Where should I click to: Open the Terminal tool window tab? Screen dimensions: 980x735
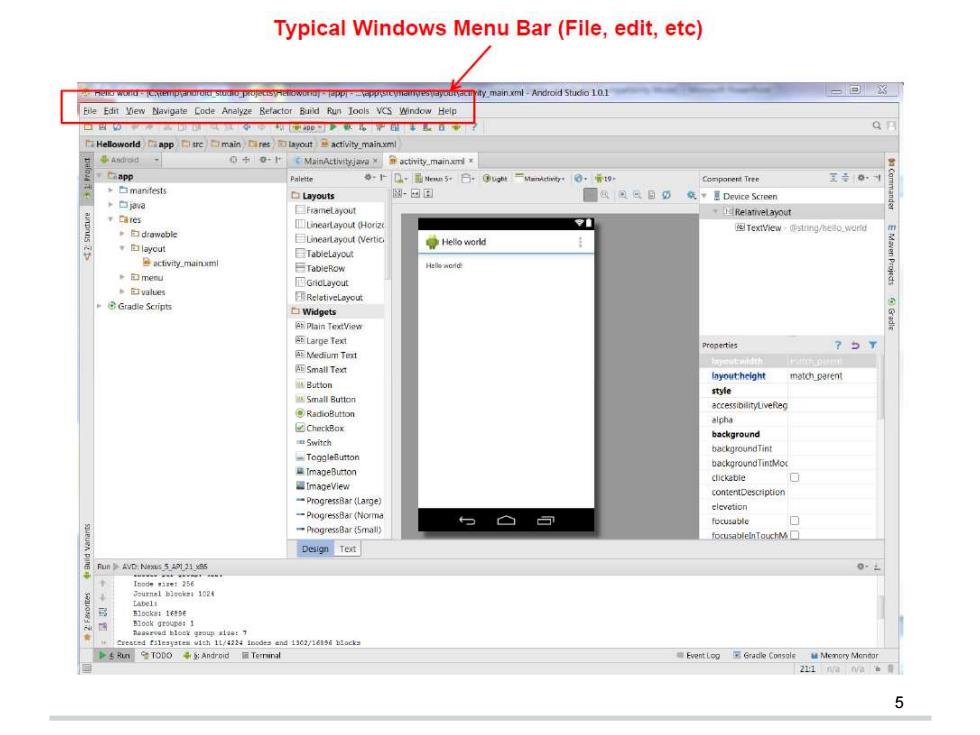[261, 656]
